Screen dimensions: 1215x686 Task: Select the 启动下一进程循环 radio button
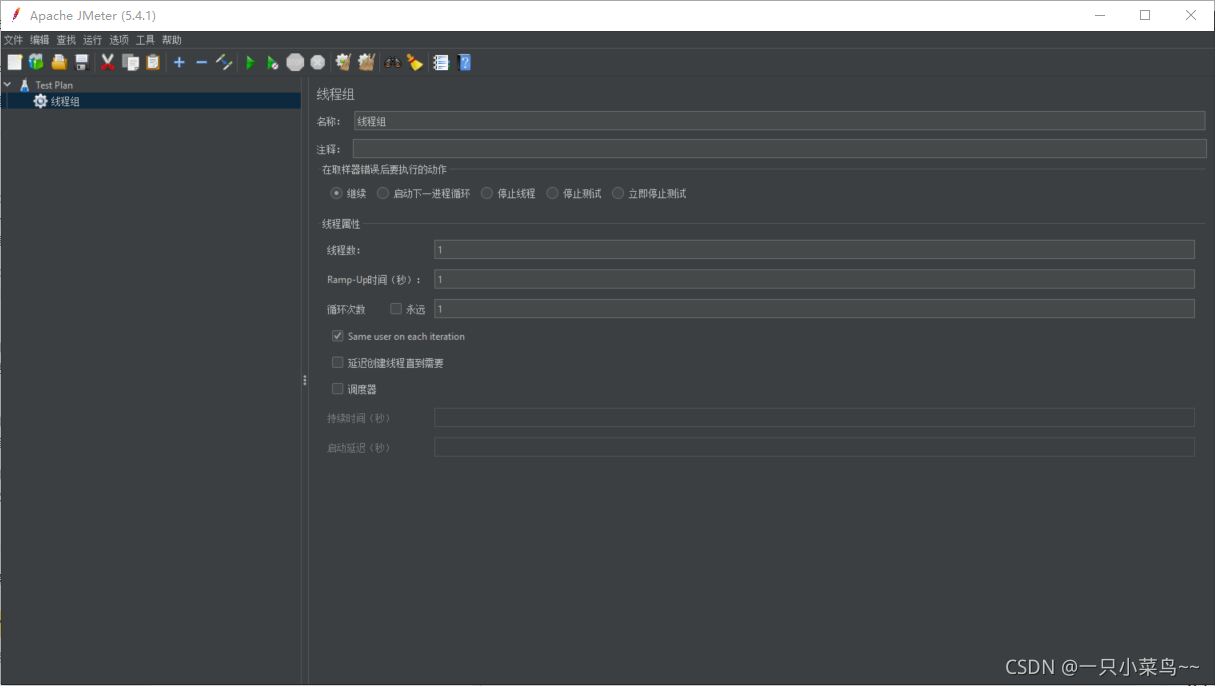coord(383,193)
